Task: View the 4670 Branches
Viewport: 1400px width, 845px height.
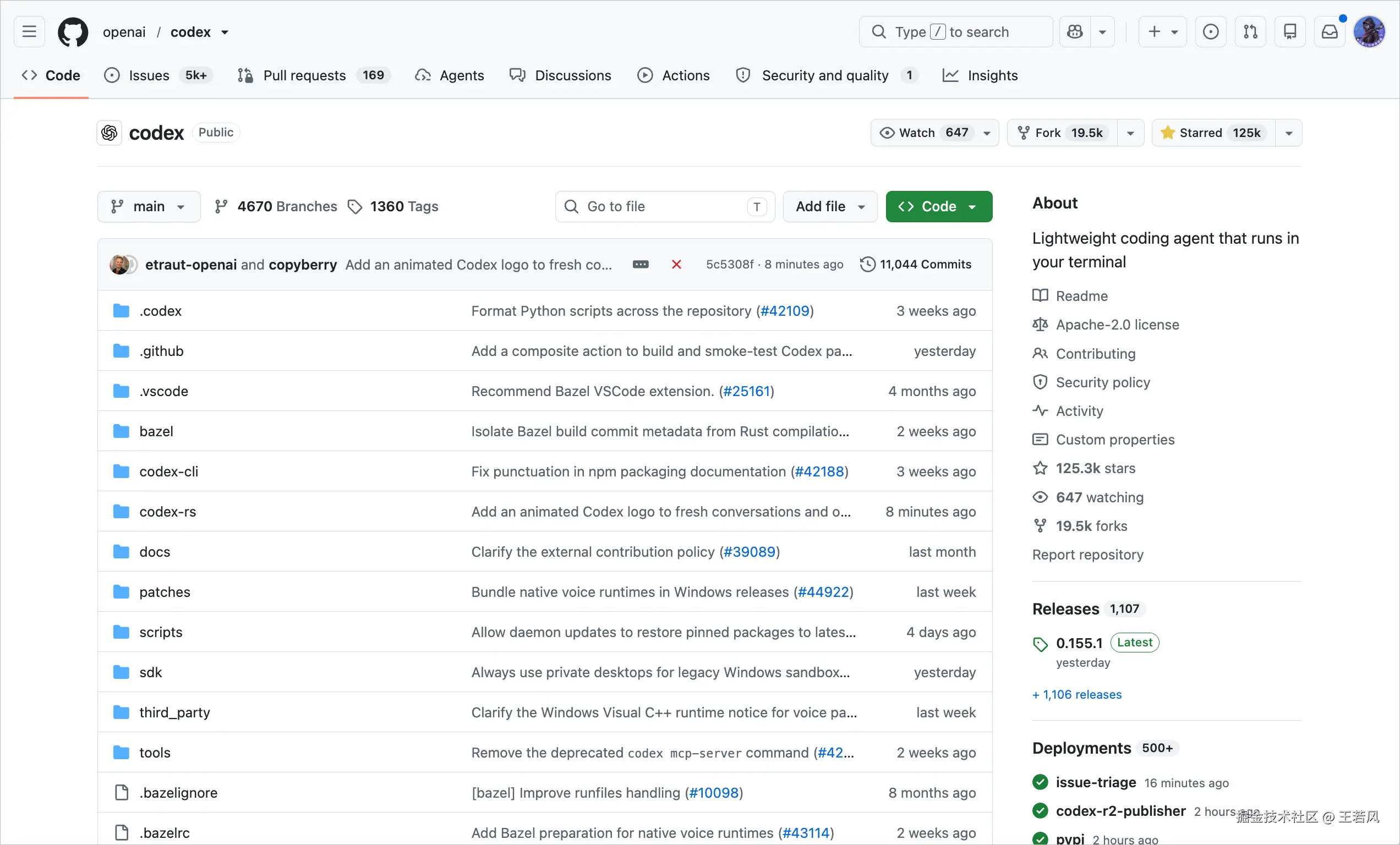Action: pos(276,206)
